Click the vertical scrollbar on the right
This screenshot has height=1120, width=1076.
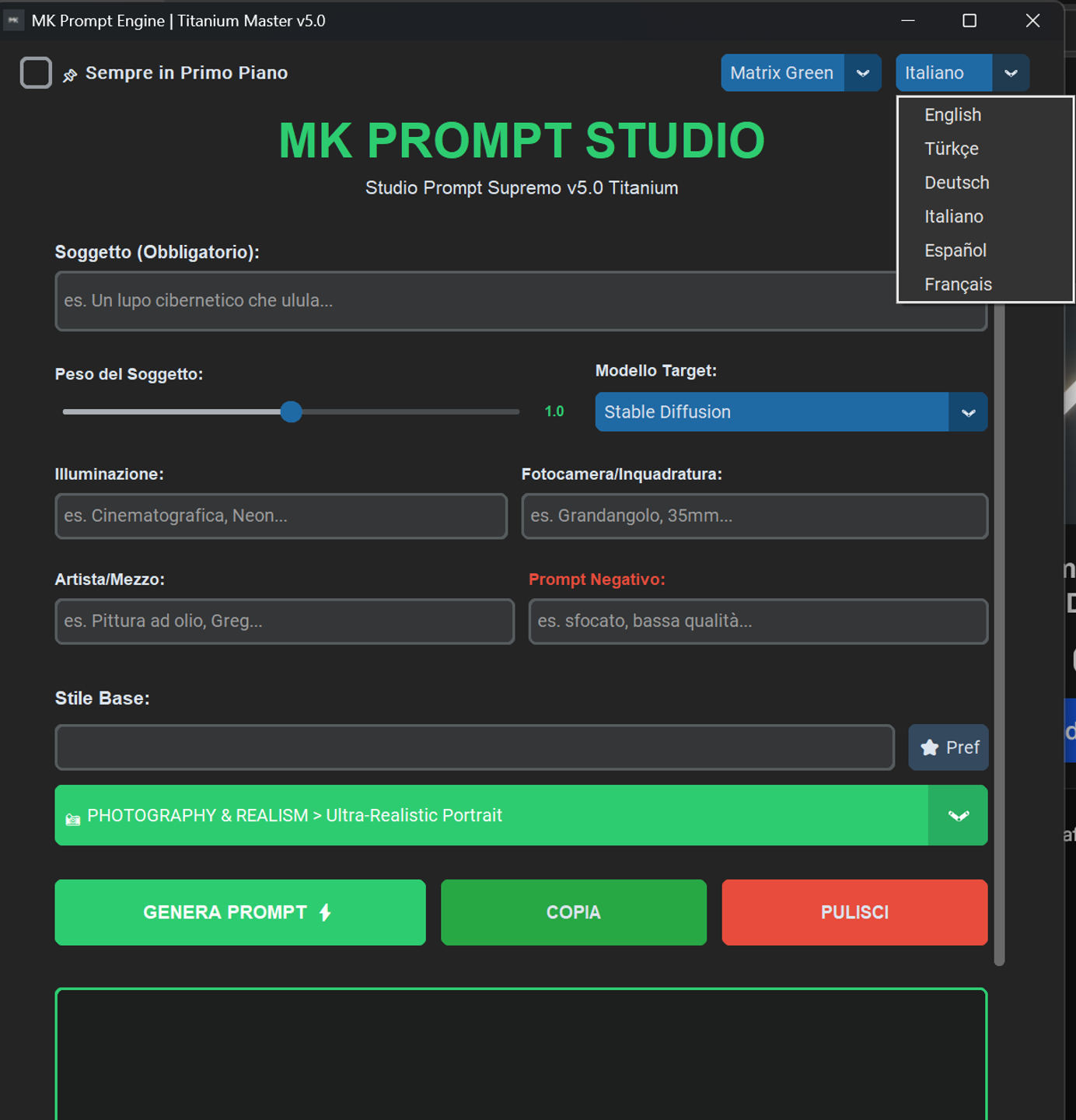coord(999,634)
